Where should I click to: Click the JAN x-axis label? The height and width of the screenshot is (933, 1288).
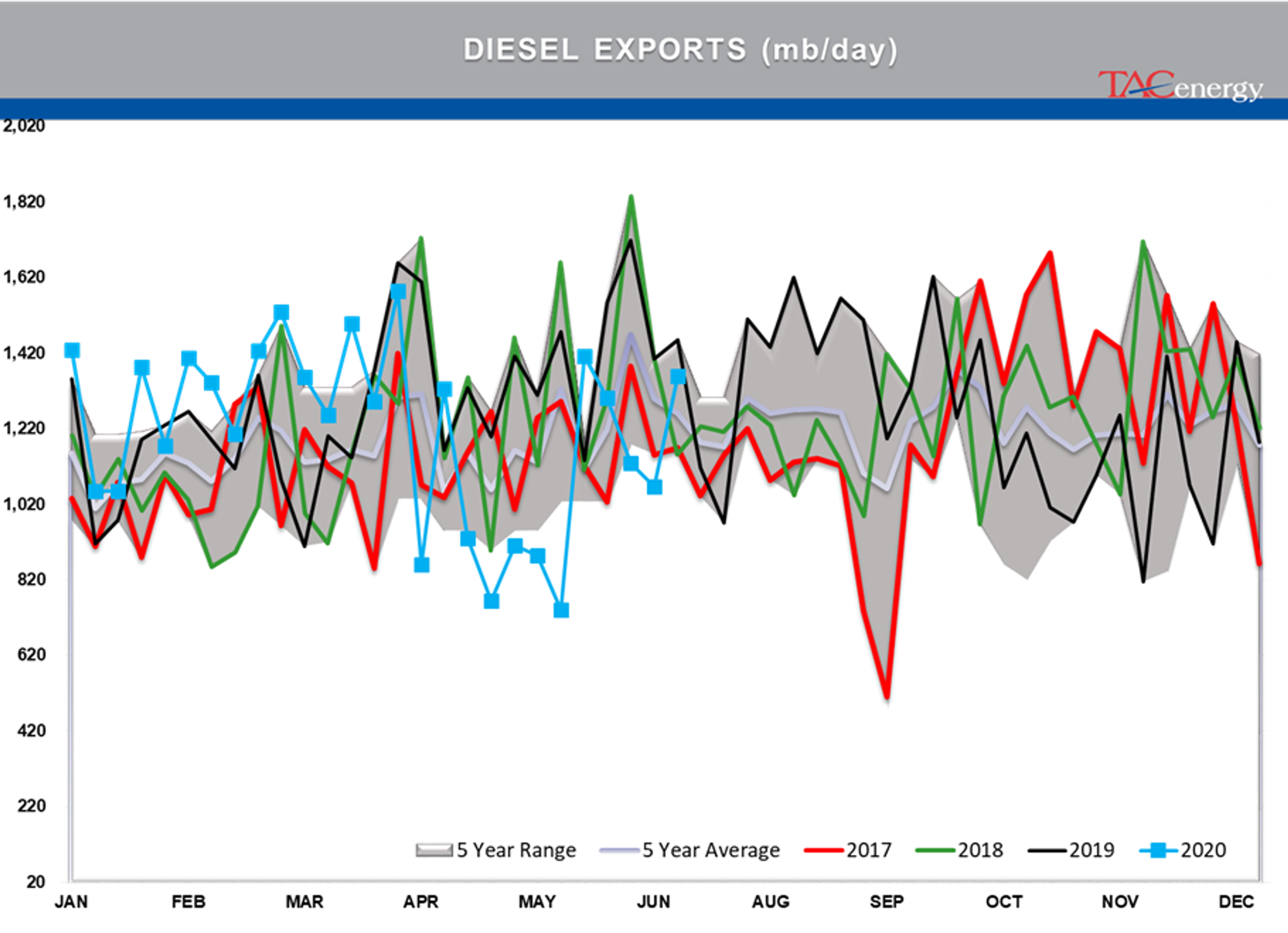click(71, 902)
